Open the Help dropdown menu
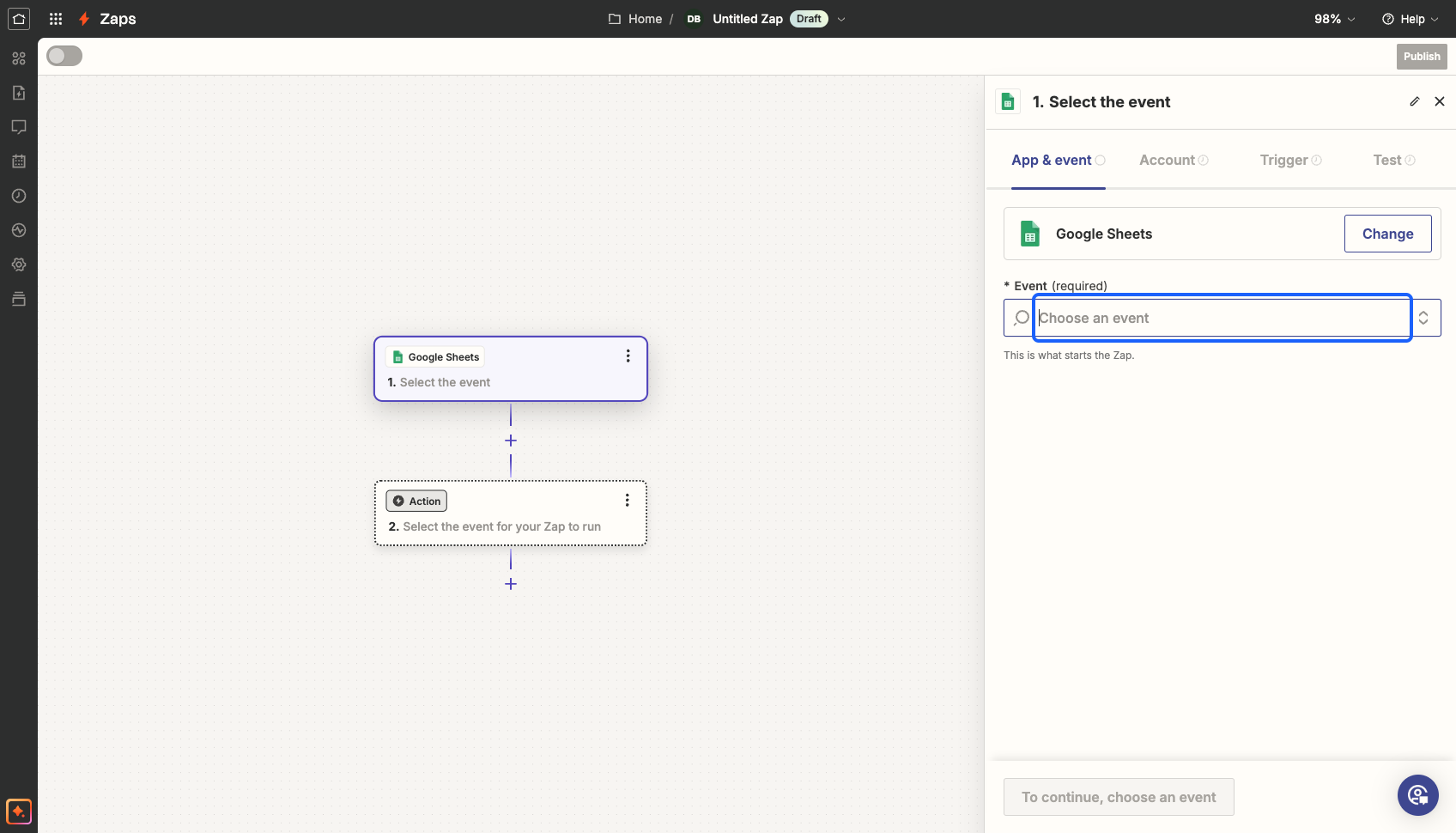The width and height of the screenshot is (1456, 833). click(x=1410, y=19)
